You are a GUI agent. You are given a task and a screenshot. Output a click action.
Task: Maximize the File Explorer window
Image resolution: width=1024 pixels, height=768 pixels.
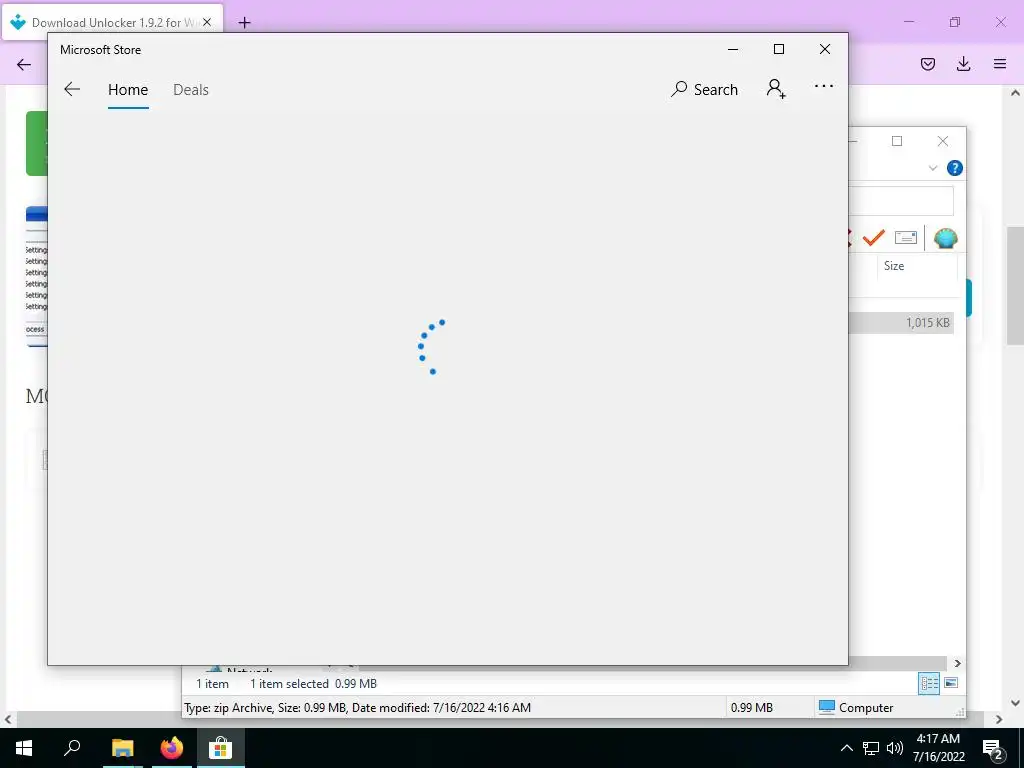pos(897,141)
